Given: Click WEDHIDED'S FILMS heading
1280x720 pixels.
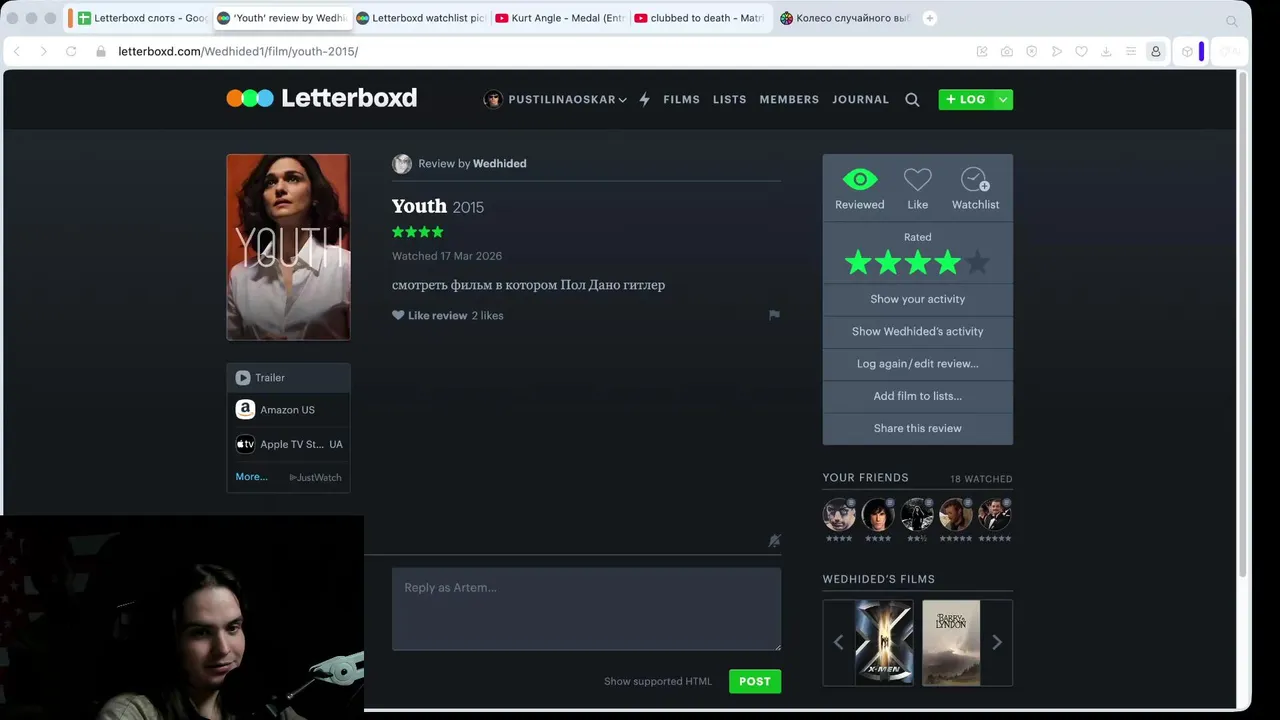Looking at the screenshot, I should [x=879, y=579].
